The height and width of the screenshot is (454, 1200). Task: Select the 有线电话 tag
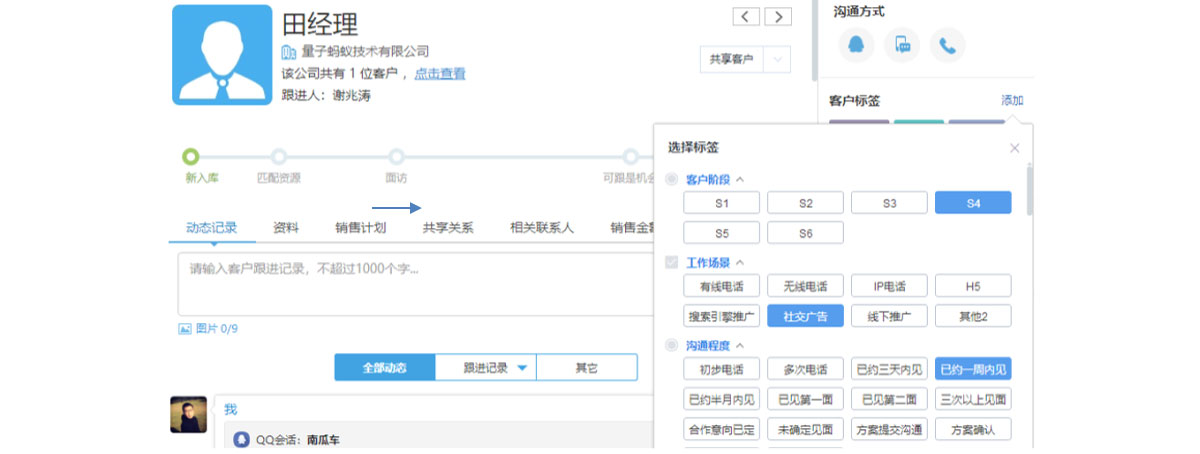point(721,286)
